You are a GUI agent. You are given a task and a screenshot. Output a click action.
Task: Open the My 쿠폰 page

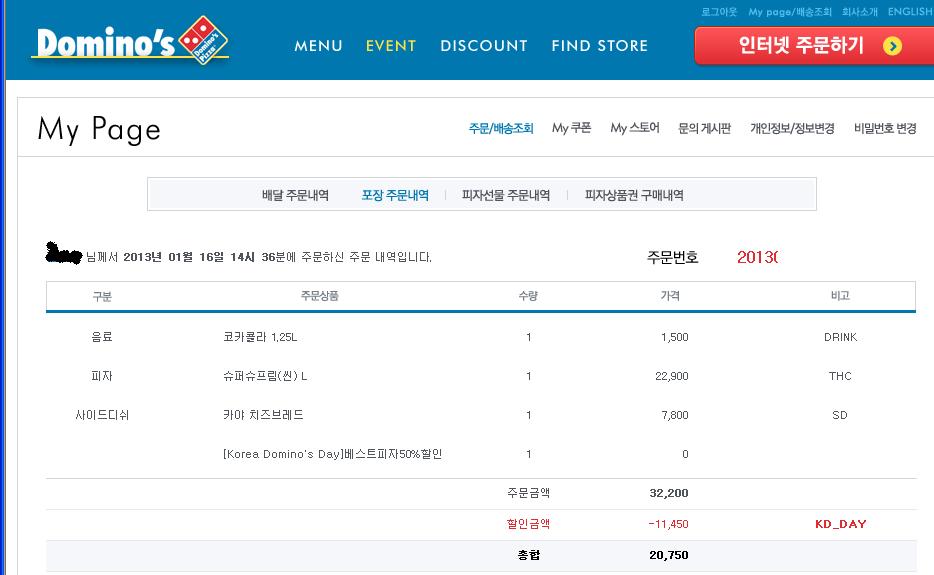[572, 129]
